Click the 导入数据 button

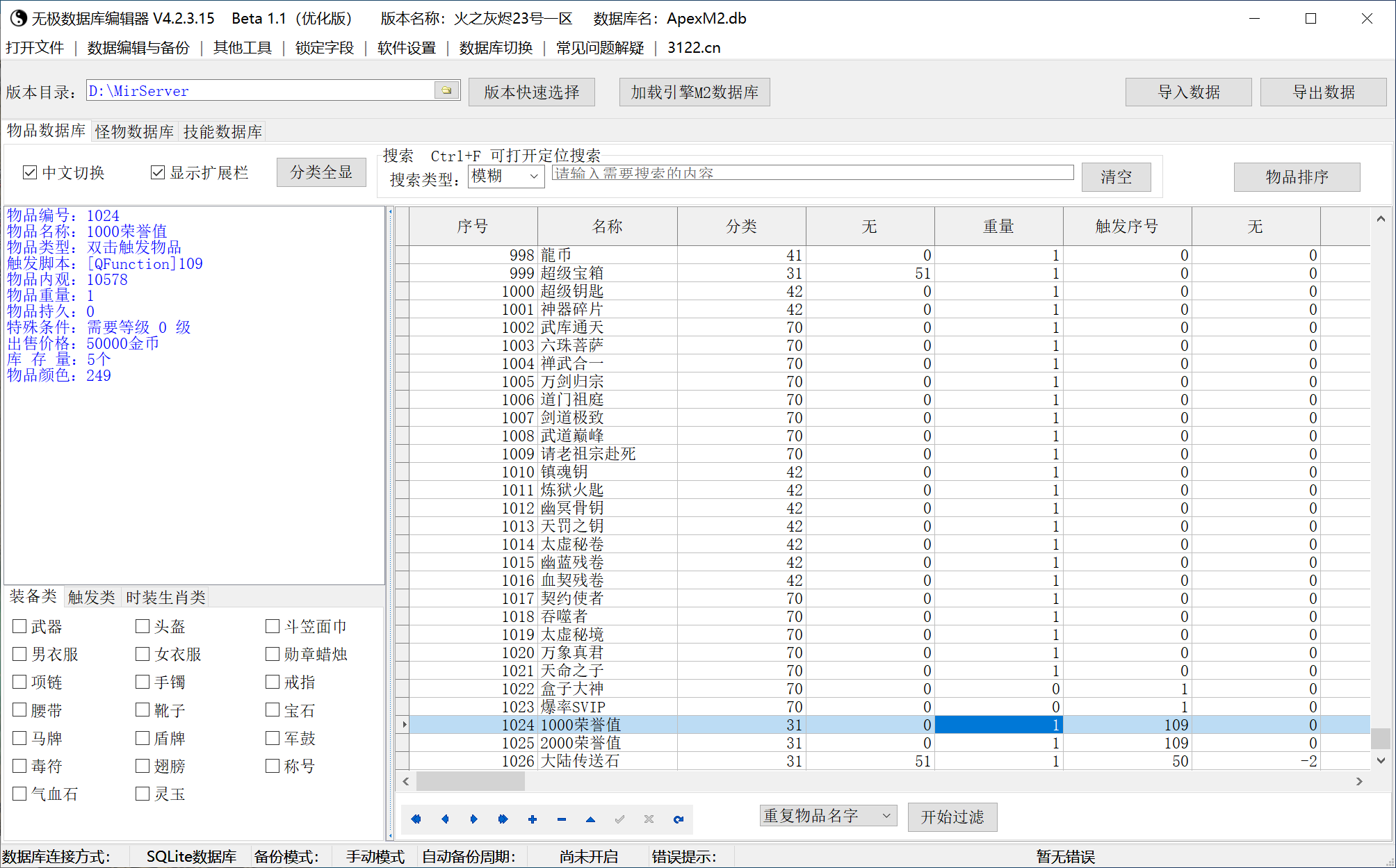(1189, 92)
